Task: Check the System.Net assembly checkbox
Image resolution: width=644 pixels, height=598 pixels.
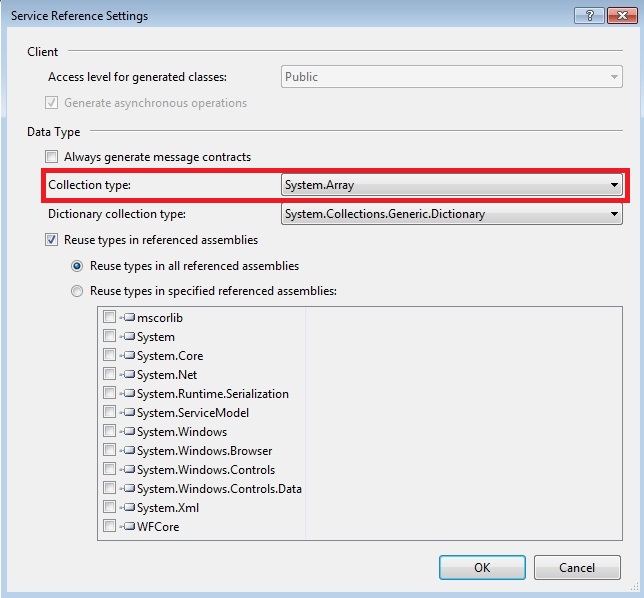Action: pos(109,375)
